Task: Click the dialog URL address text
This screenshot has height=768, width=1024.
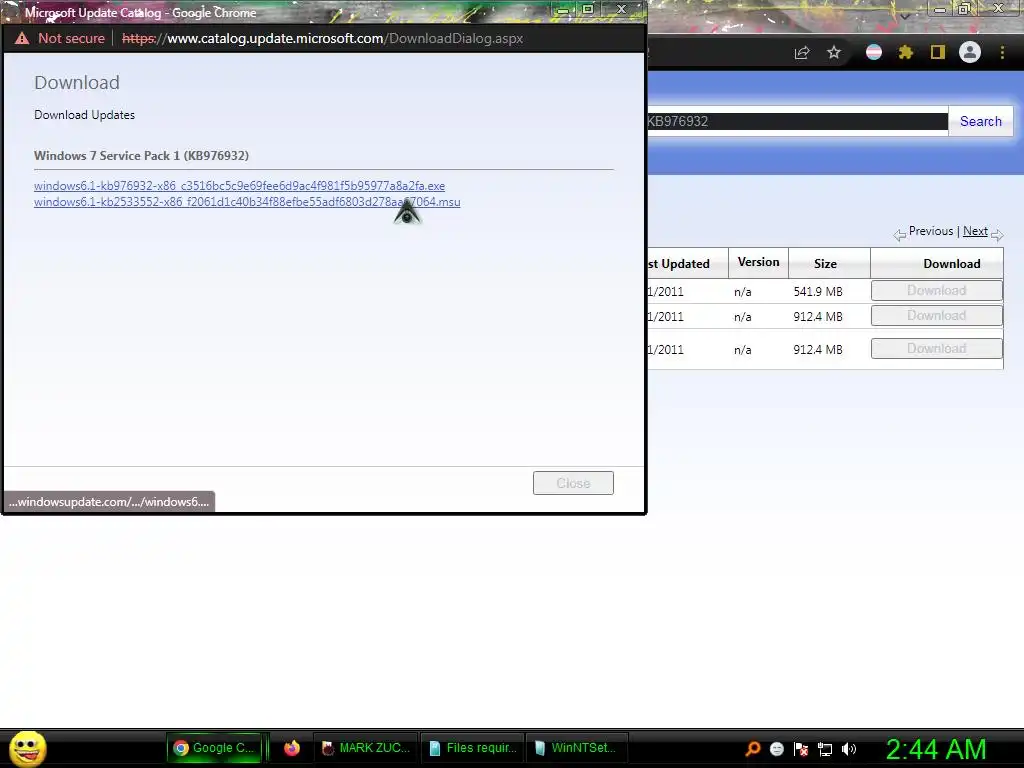Action: (323, 39)
